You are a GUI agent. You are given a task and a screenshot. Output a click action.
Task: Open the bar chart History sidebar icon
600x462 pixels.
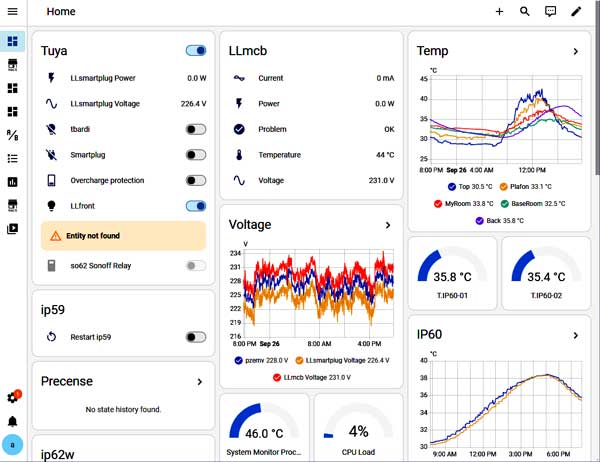13,181
